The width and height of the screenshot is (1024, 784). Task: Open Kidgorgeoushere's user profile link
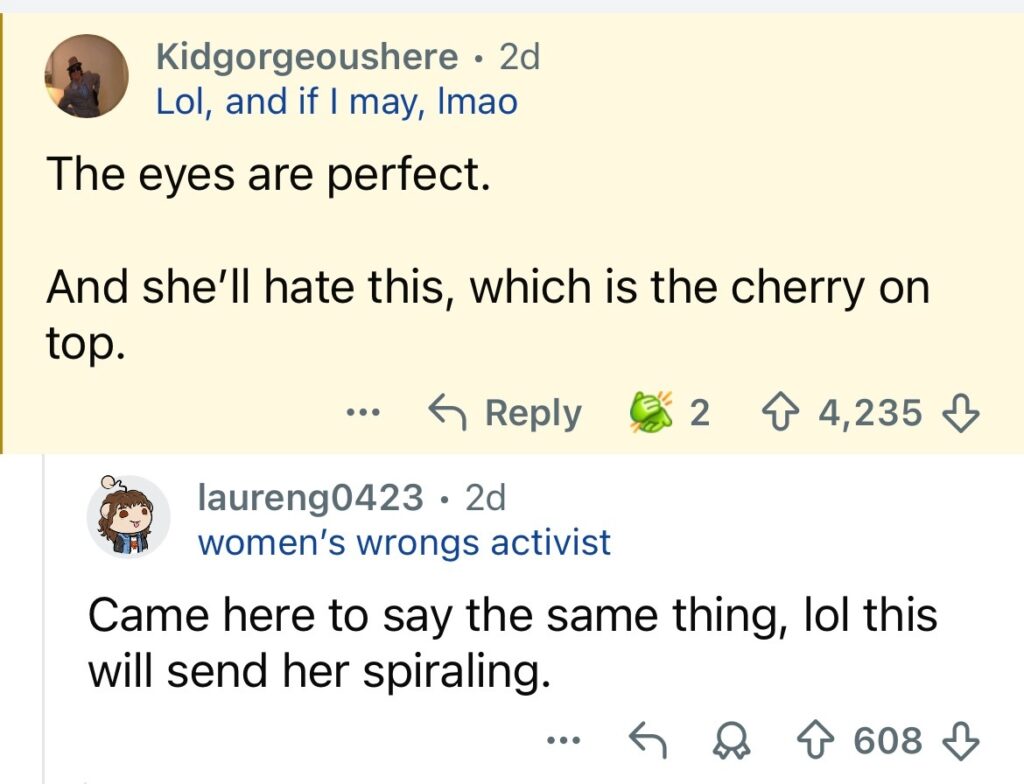coord(306,57)
